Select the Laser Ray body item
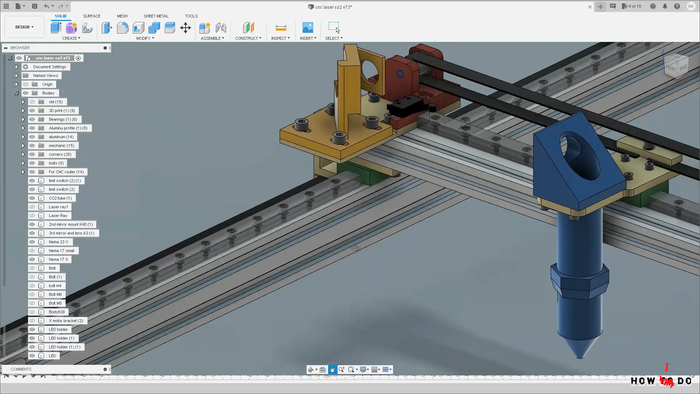The image size is (700, 394). click(x=58, y=216)
